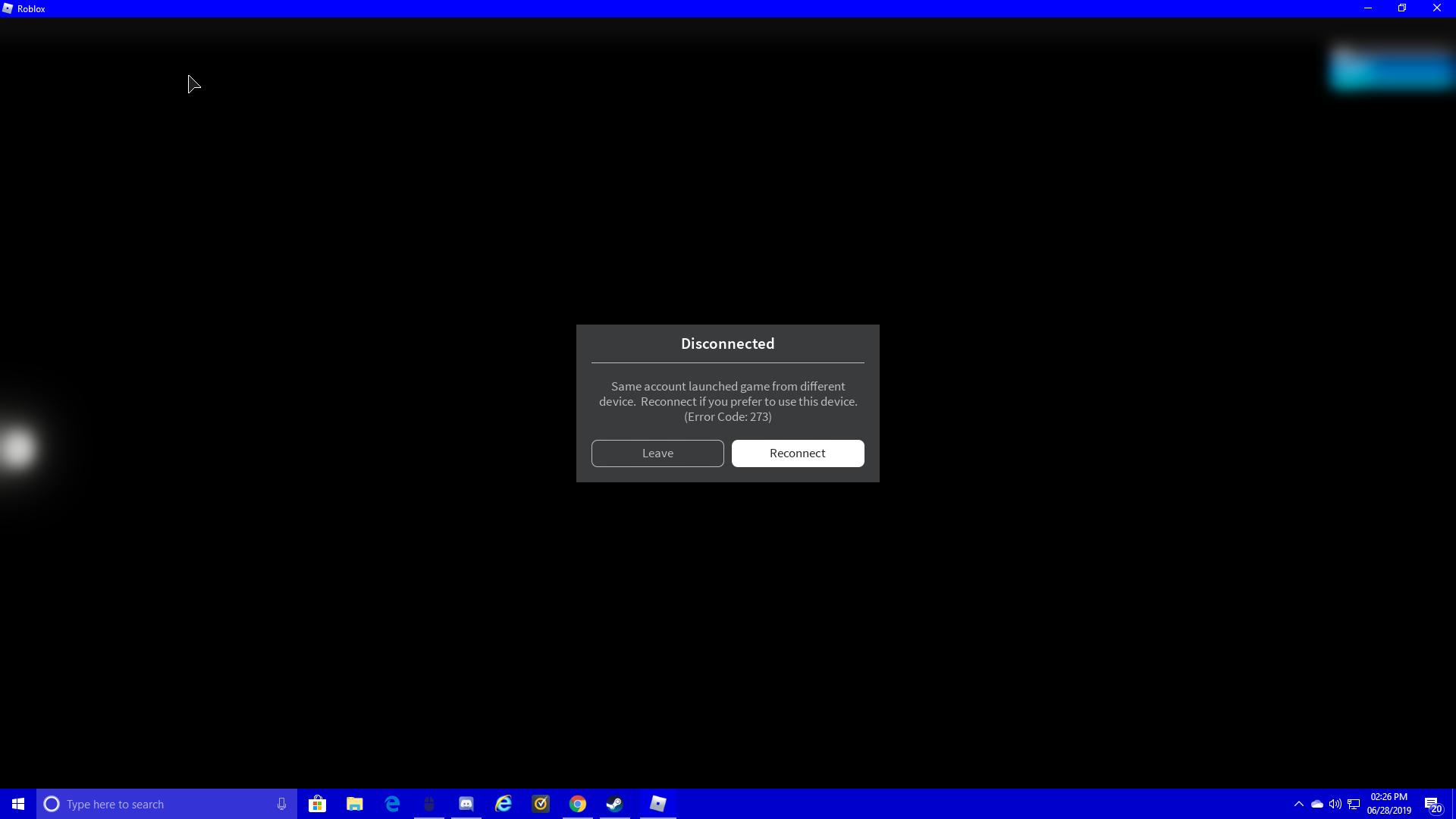Click the microphone icon in the search box
The height and width of the screenshot is (819, 1456).
pyautogui.click(x=281, y=804)
